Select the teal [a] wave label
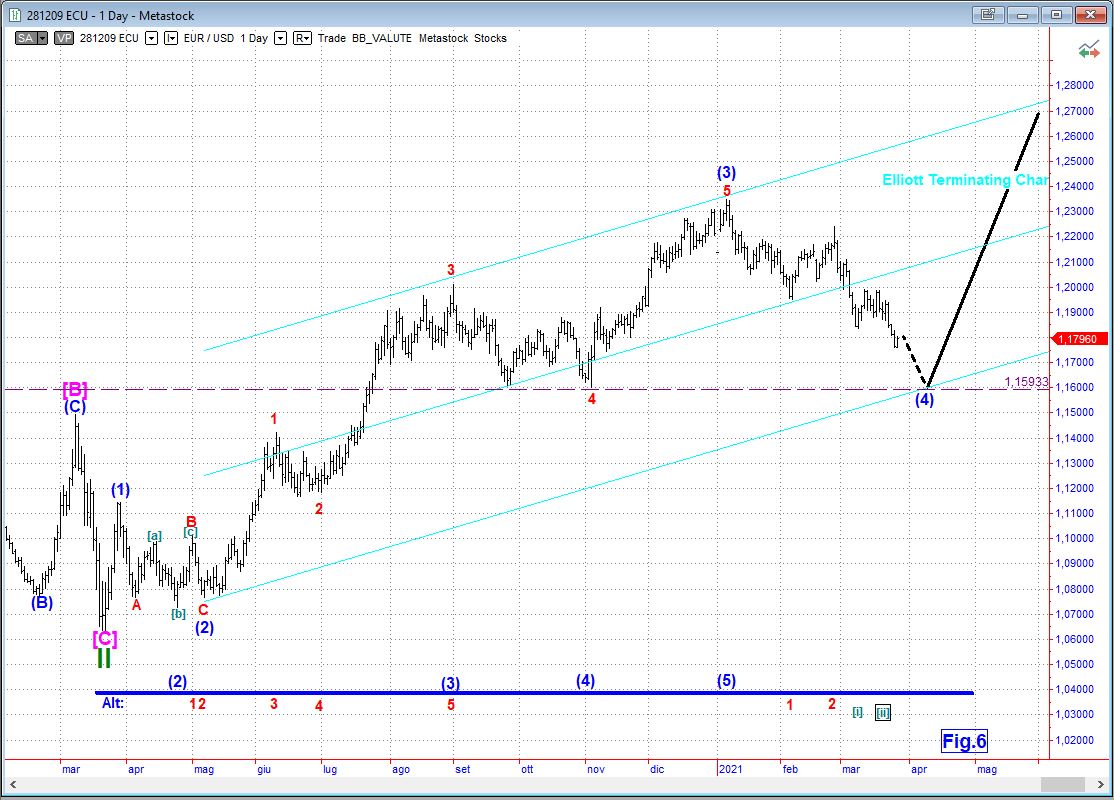Image resolution: width=1114 pixels, height=800 pixels. pos(154,536)
